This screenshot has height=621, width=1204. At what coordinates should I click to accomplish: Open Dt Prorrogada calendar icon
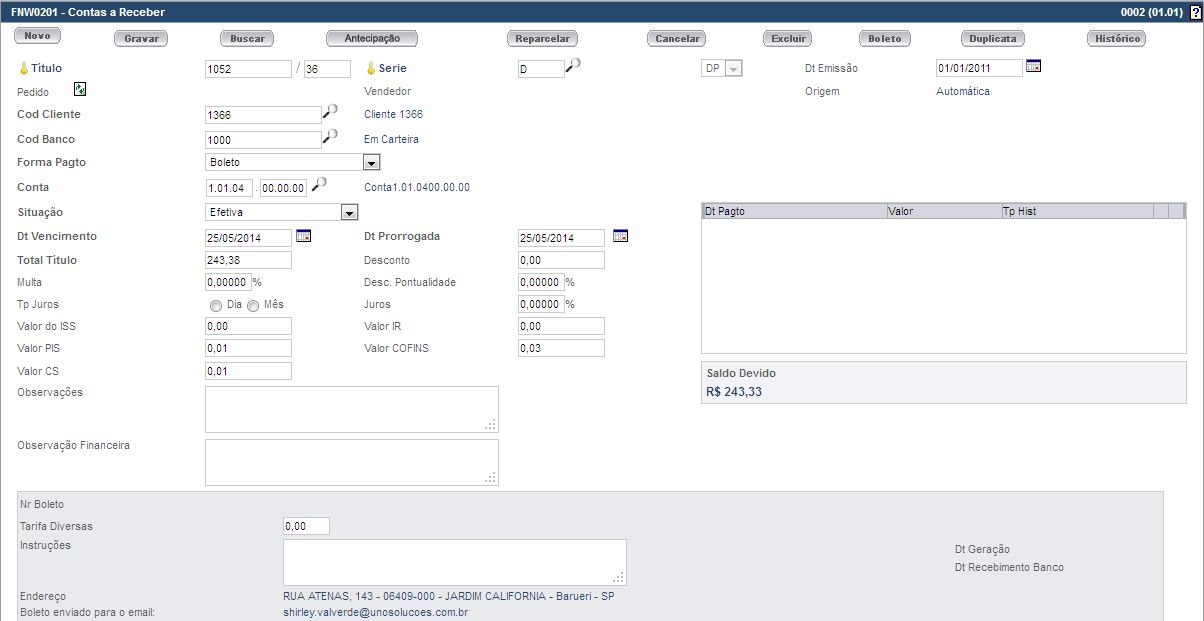620,236
